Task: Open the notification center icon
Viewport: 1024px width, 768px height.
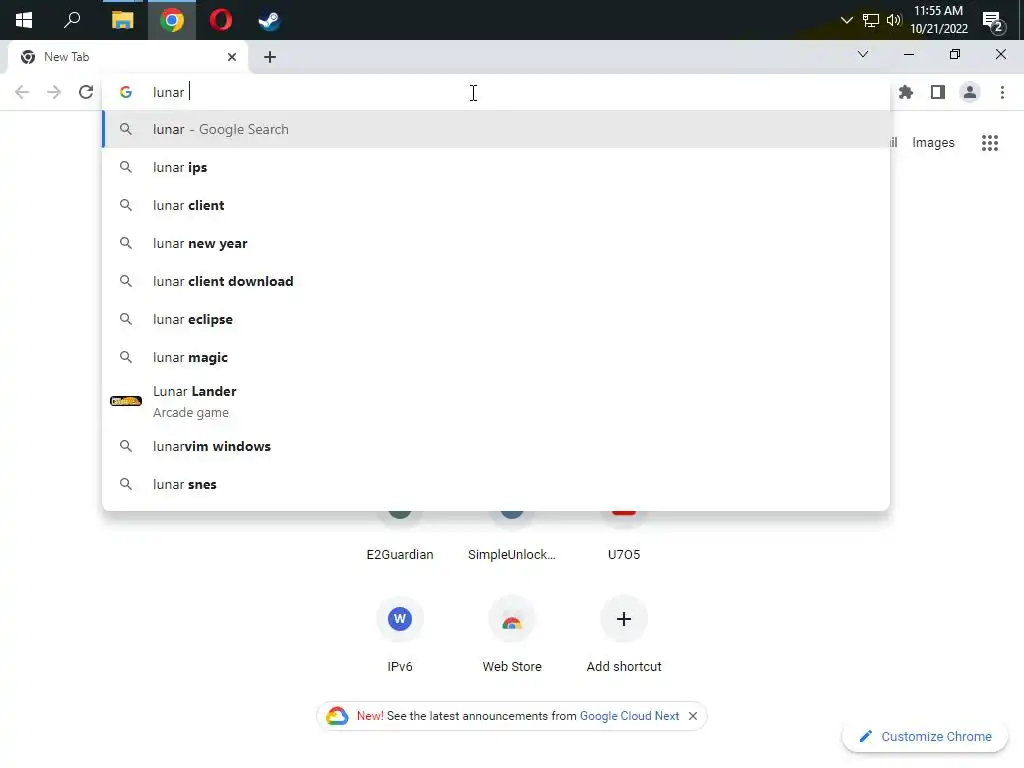Action: pos(993,22)
